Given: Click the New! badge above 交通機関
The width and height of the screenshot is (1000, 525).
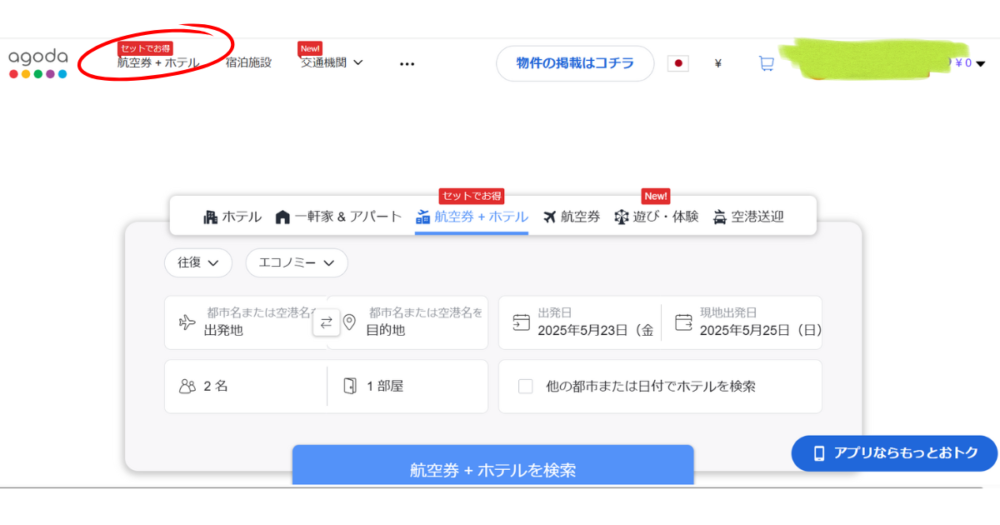Looking at the screenshot, I should [310, 48].
